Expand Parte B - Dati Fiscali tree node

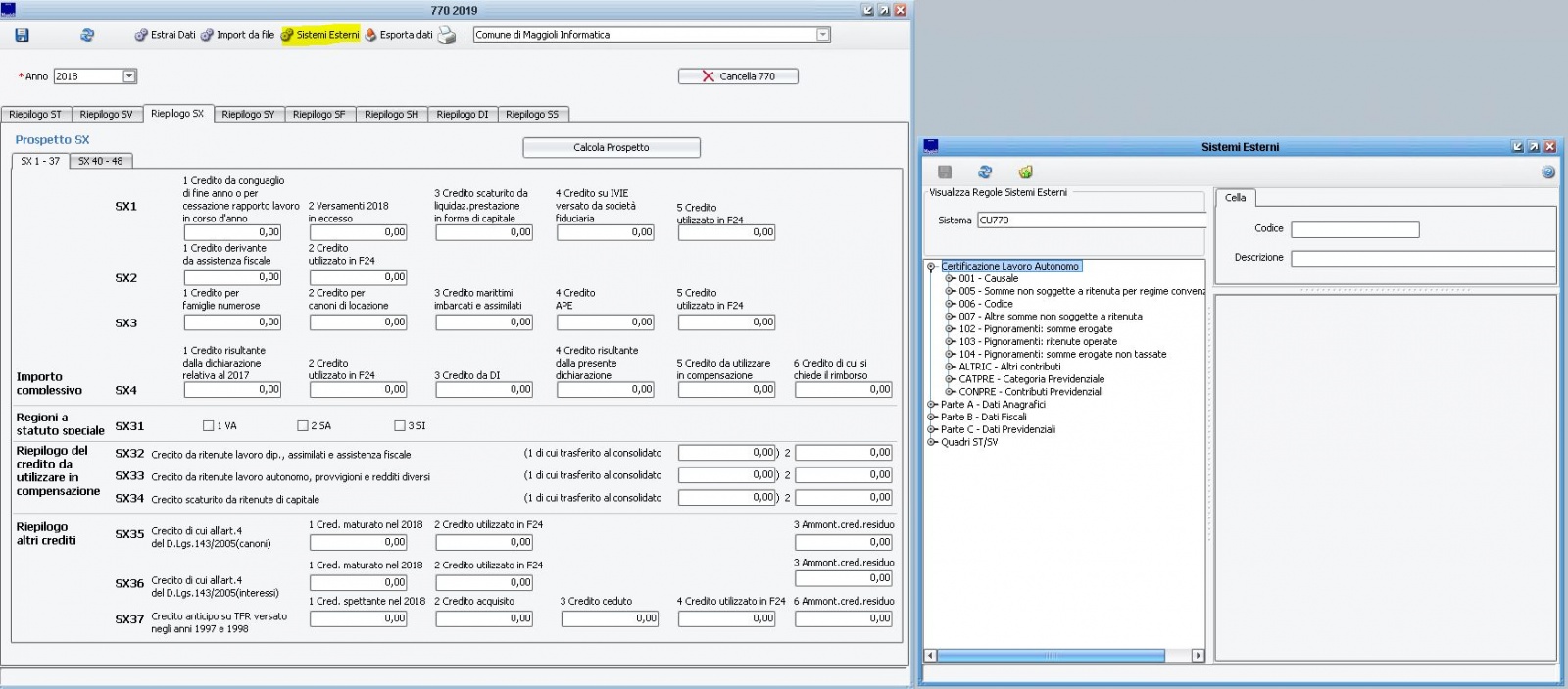coord(932,418)
